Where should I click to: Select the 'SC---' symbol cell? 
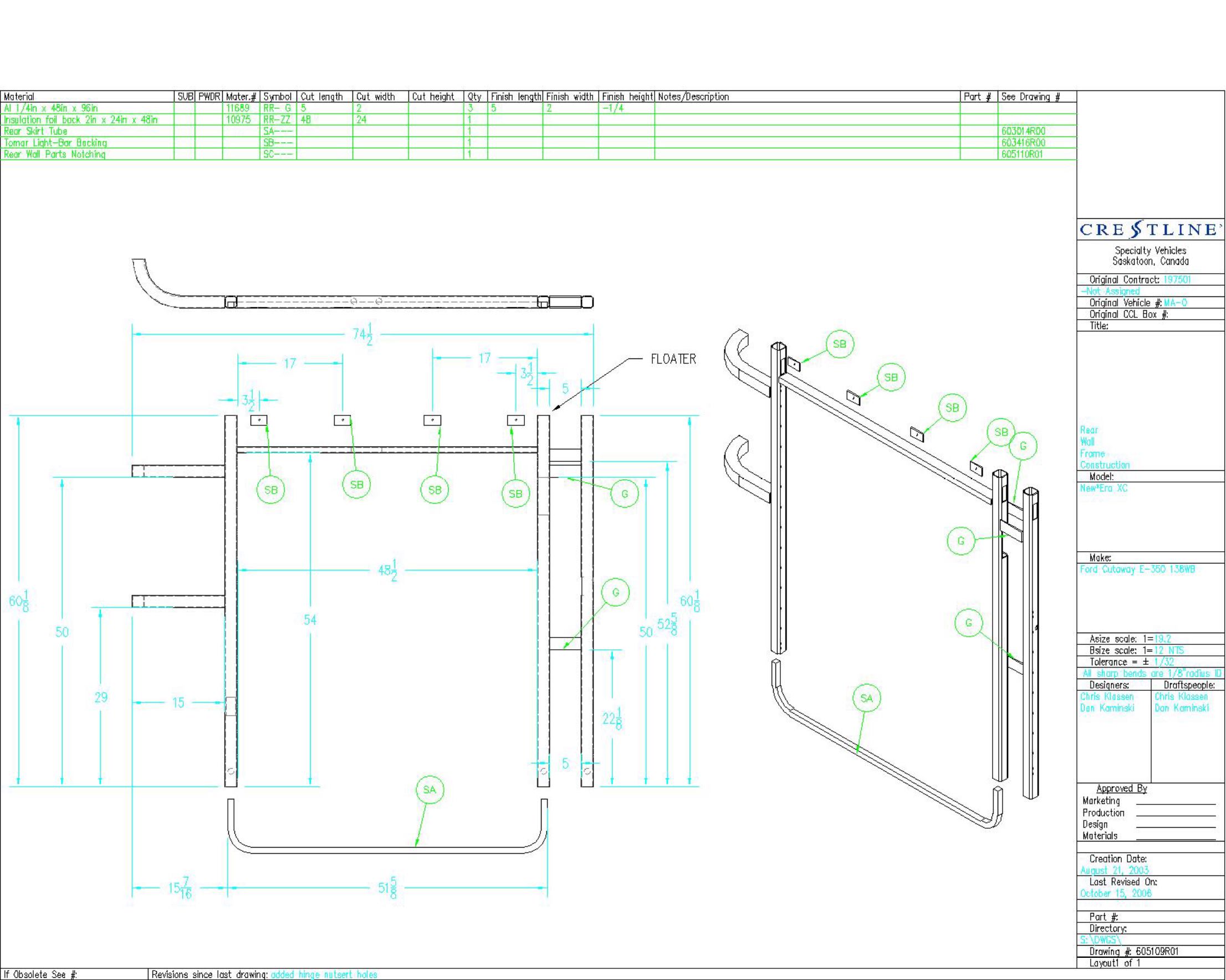pos(278,154)
